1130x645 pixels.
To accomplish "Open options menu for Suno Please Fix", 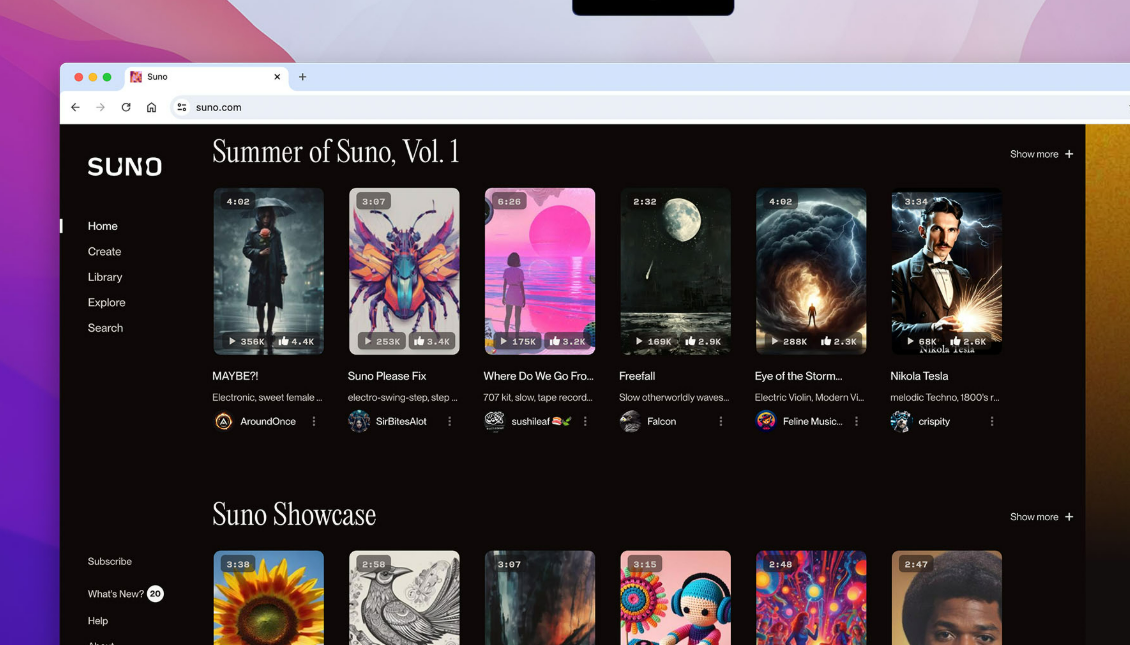I will point(450,422).
